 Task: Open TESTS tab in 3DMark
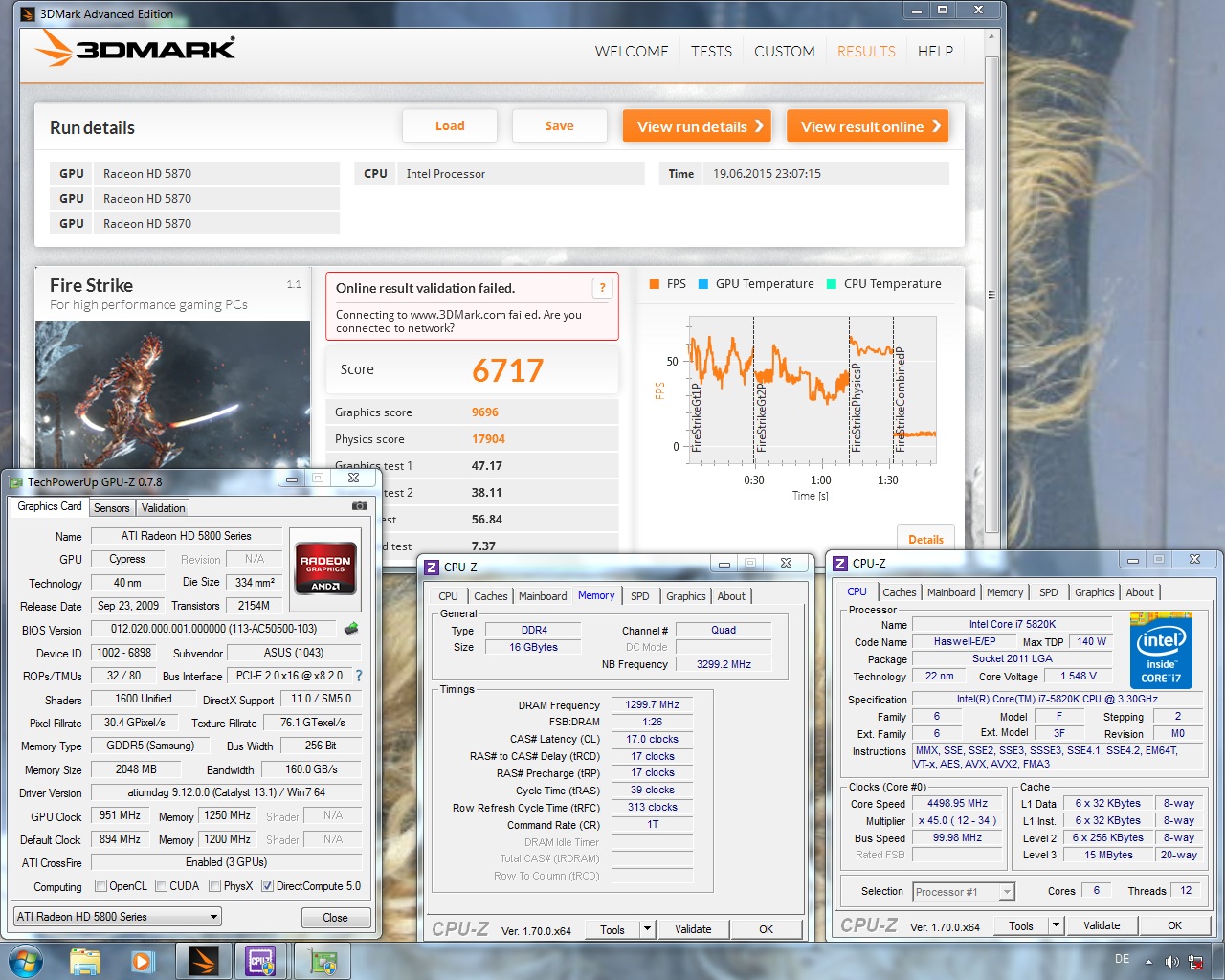pos(711,52)
